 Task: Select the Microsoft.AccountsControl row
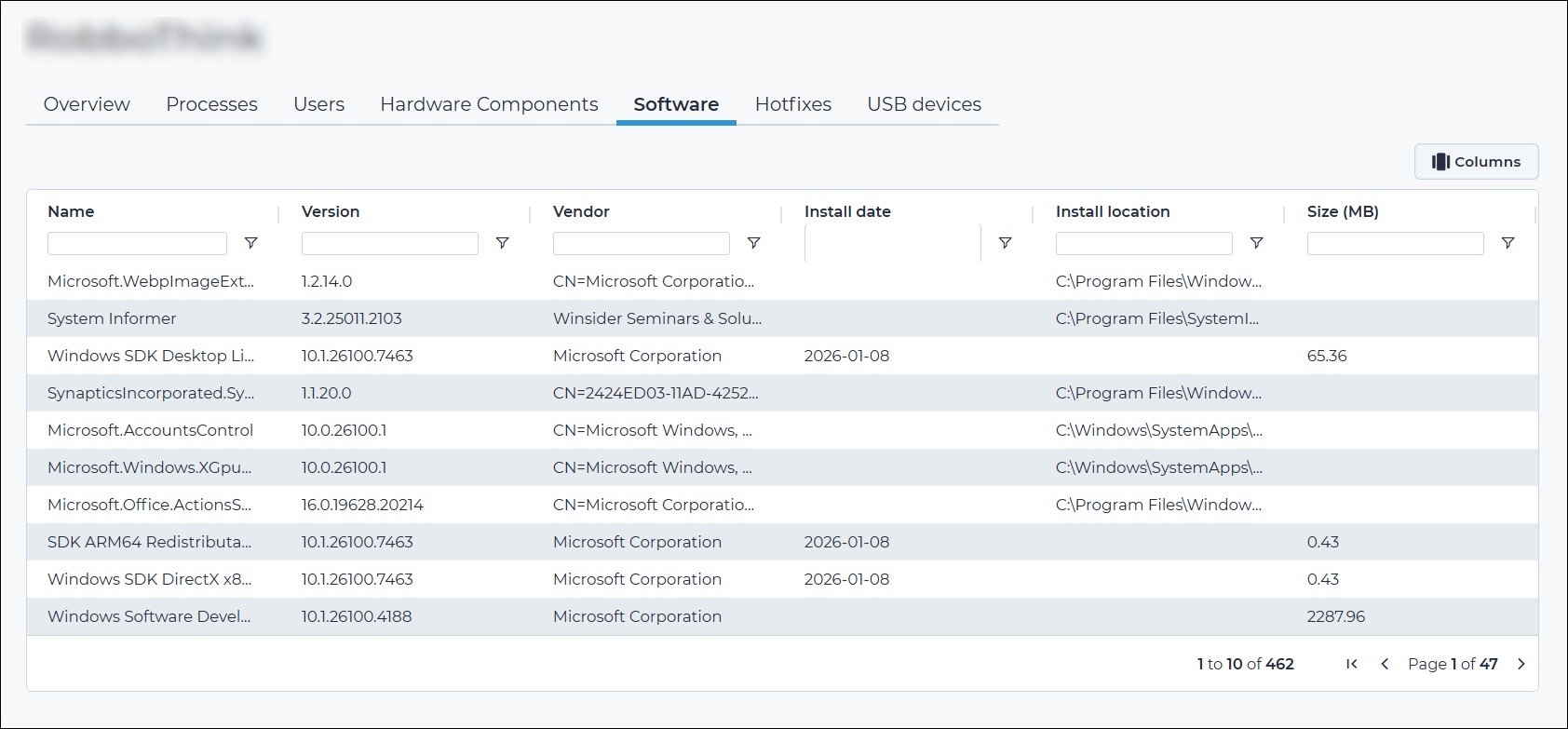tap(782, 430)
